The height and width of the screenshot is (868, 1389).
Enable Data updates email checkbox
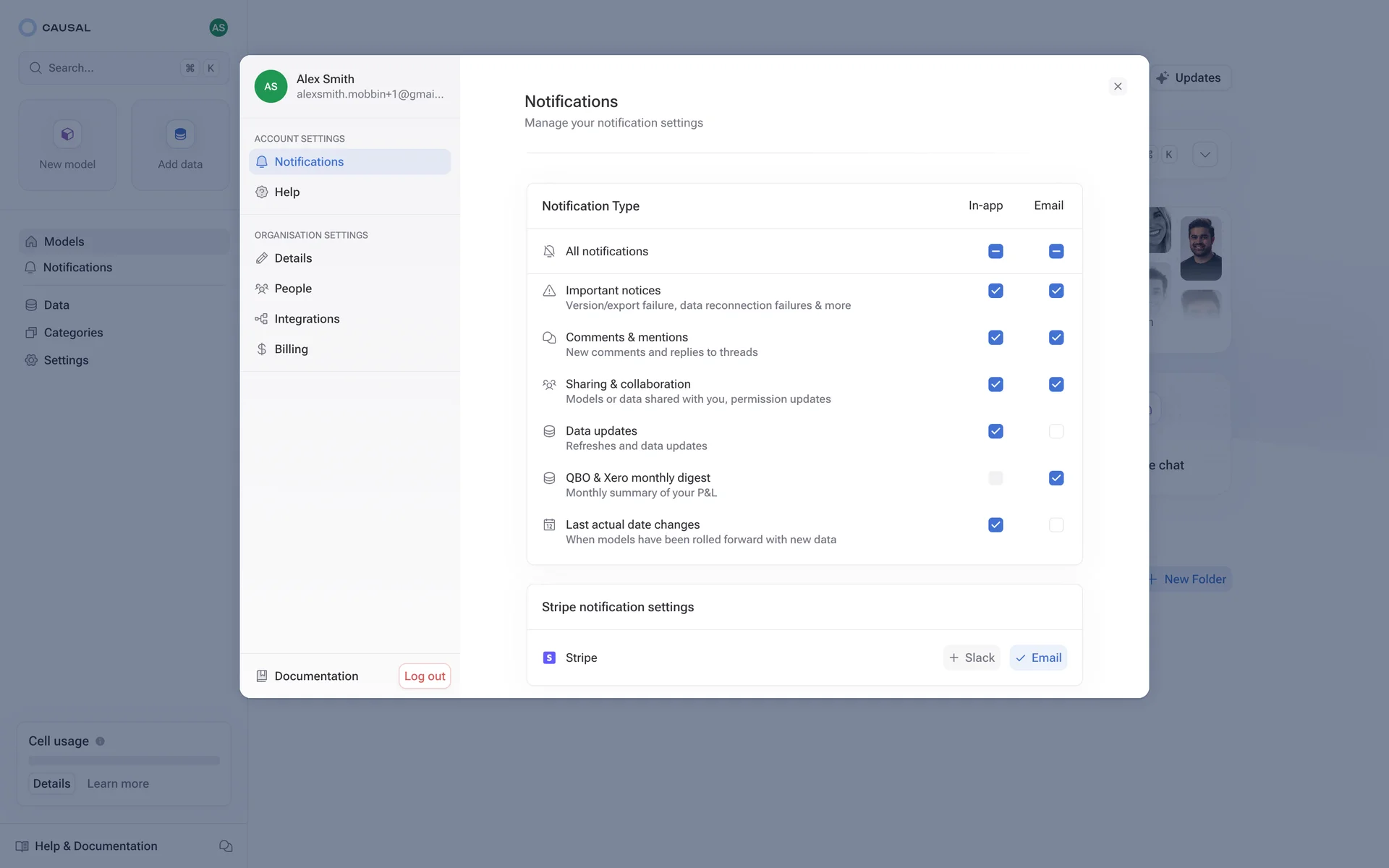(x=1055, y=431)
